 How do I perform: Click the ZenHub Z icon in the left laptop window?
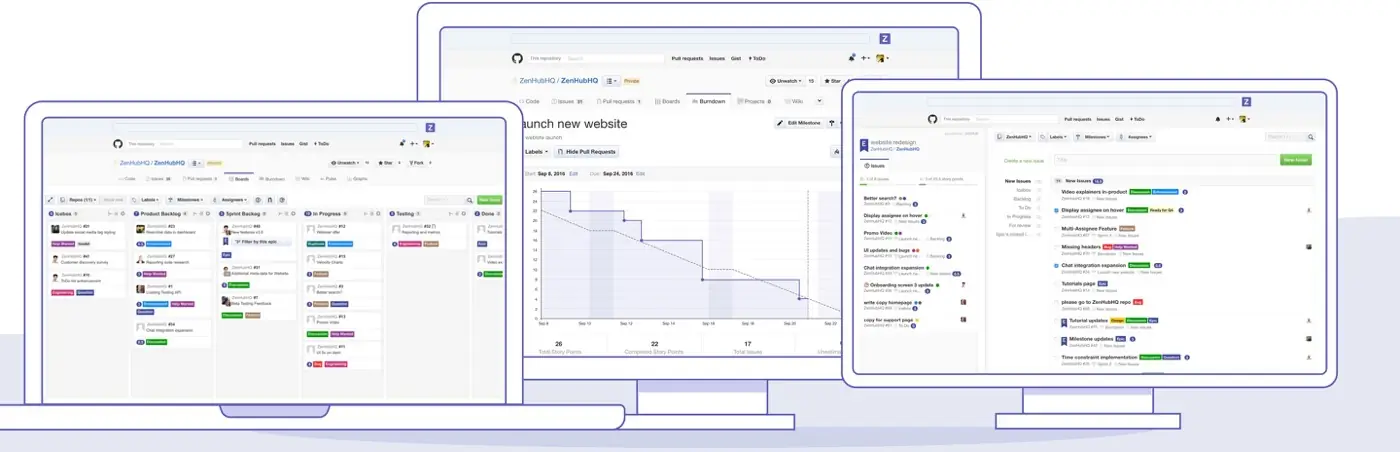pyautogui.click(x=430, y=127)
